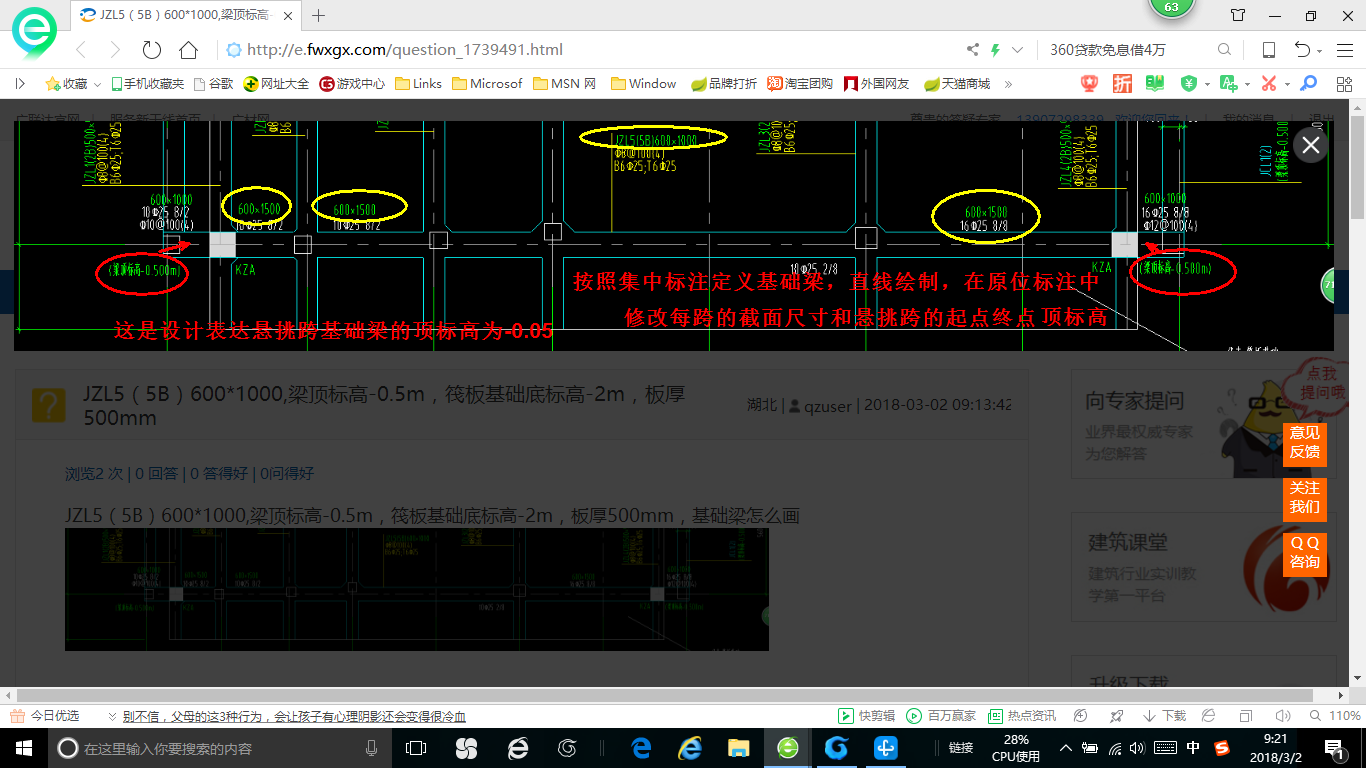This screenshot has width=1366, height=768.
Task: Click the browser forward arrow
Action: [x=115, y=50]
